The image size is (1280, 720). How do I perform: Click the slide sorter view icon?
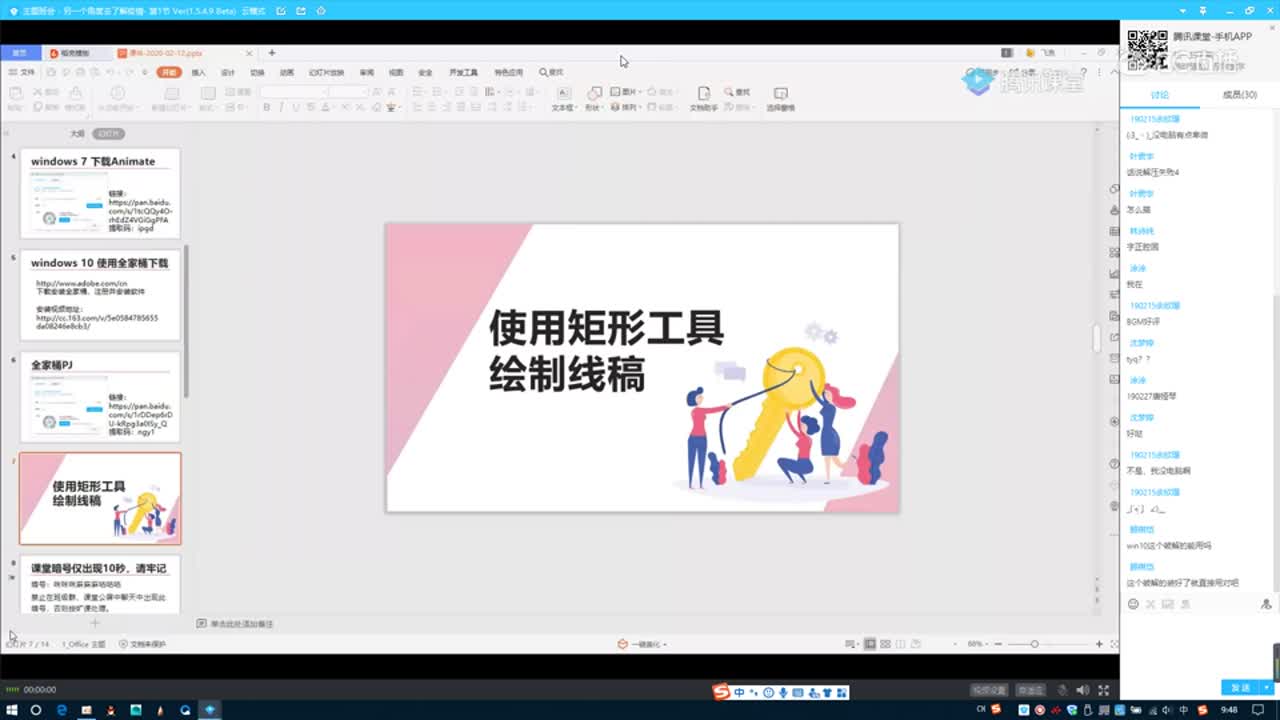pyautogui.click(x=885, y=644)
